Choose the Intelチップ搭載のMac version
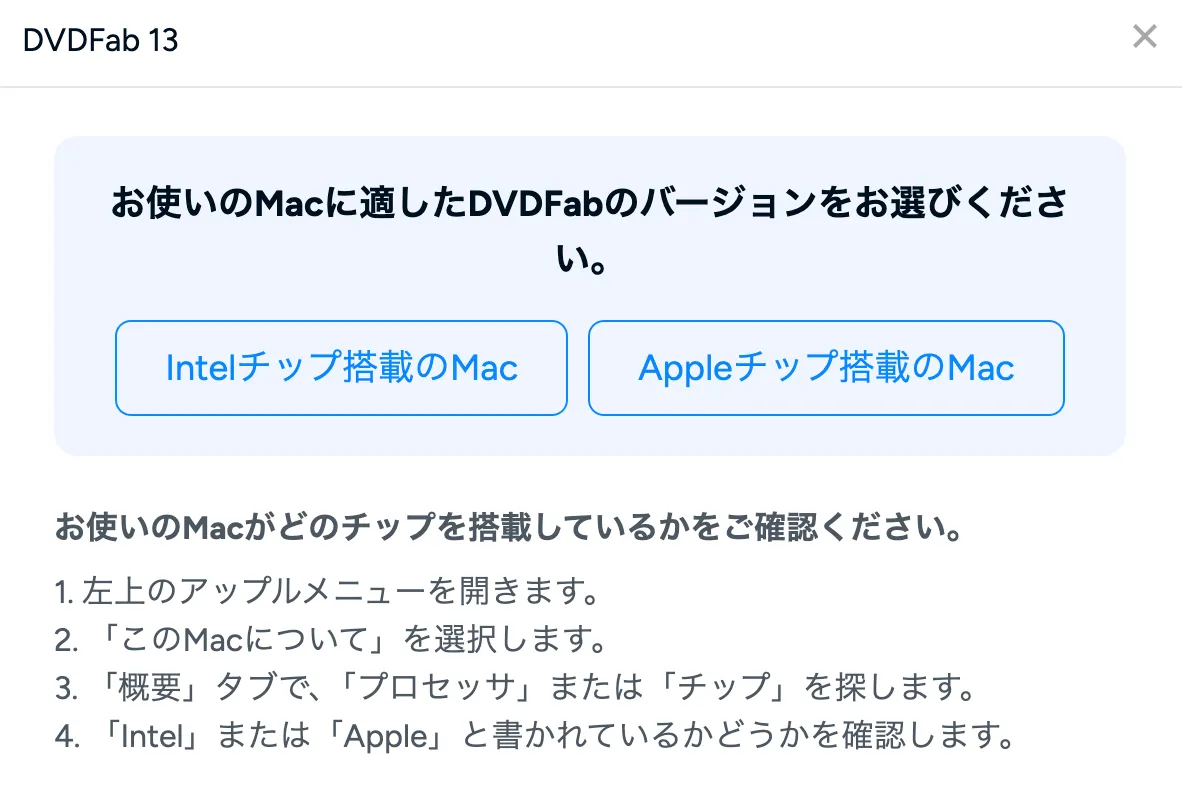This screenshot has width=1182, height=794. [x=341, y=368]
